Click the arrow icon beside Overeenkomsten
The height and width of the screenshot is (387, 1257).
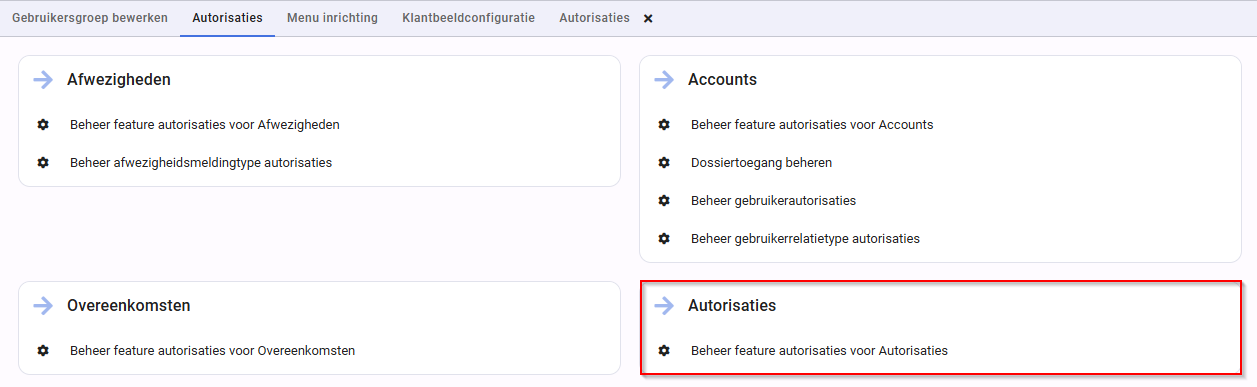pyautogui.click(x=42, y=306)
